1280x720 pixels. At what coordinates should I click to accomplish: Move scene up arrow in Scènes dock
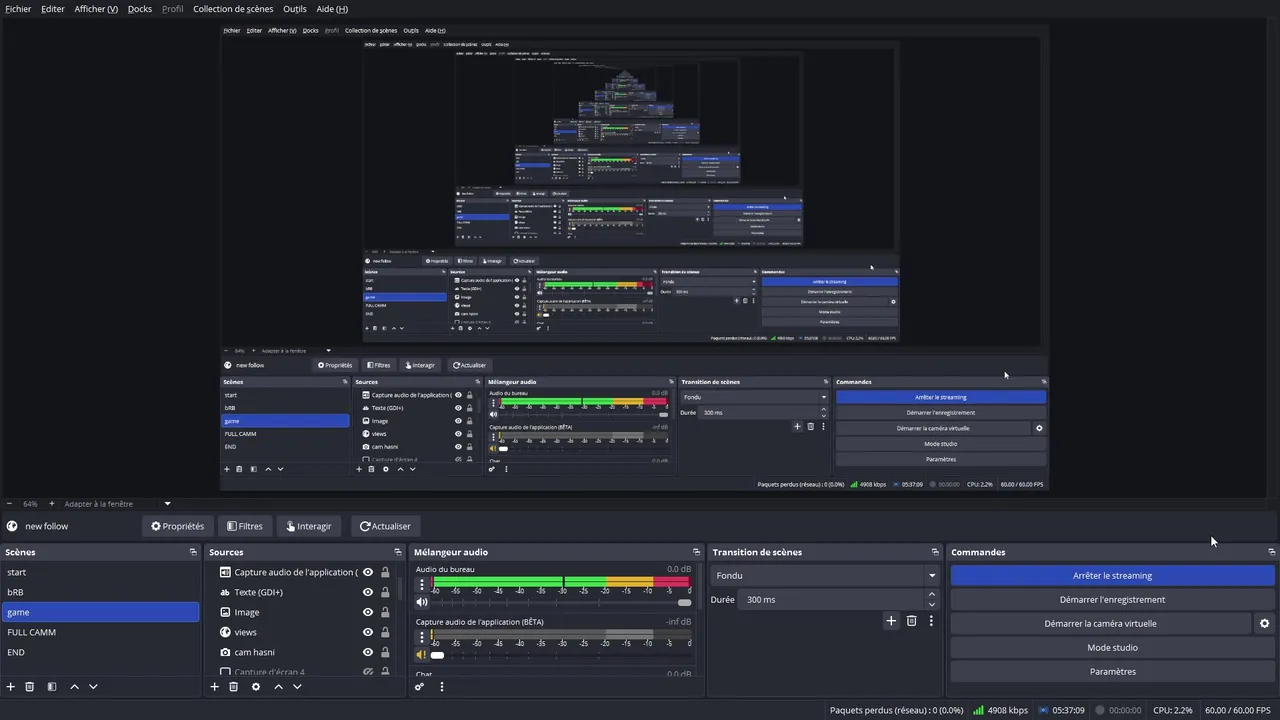(x=74, y=687)
